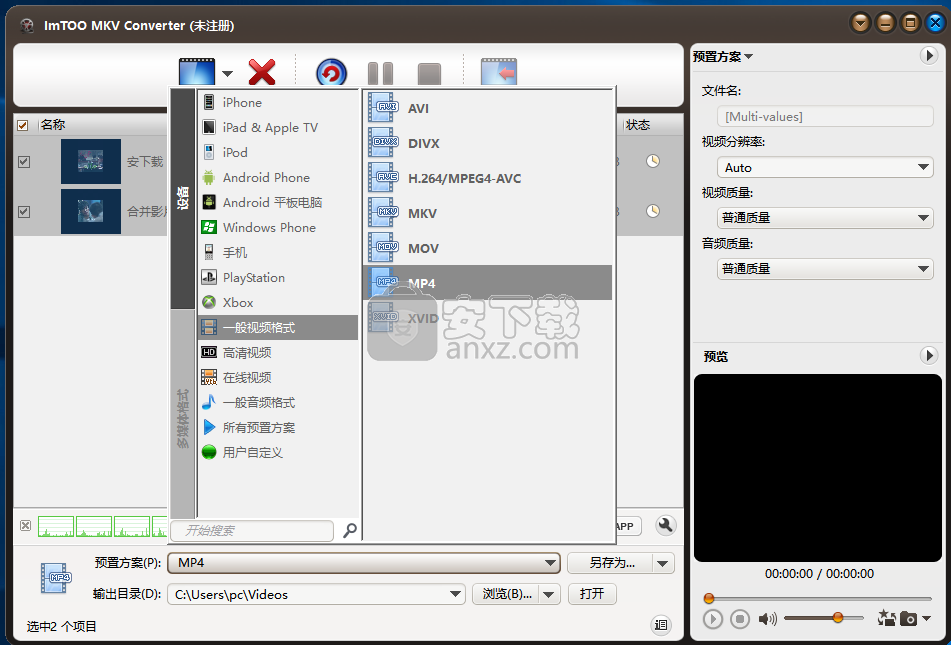This screenshot has width=951, height=645.
Task: Choose AVI format
Action: click(x=488, y=108)
